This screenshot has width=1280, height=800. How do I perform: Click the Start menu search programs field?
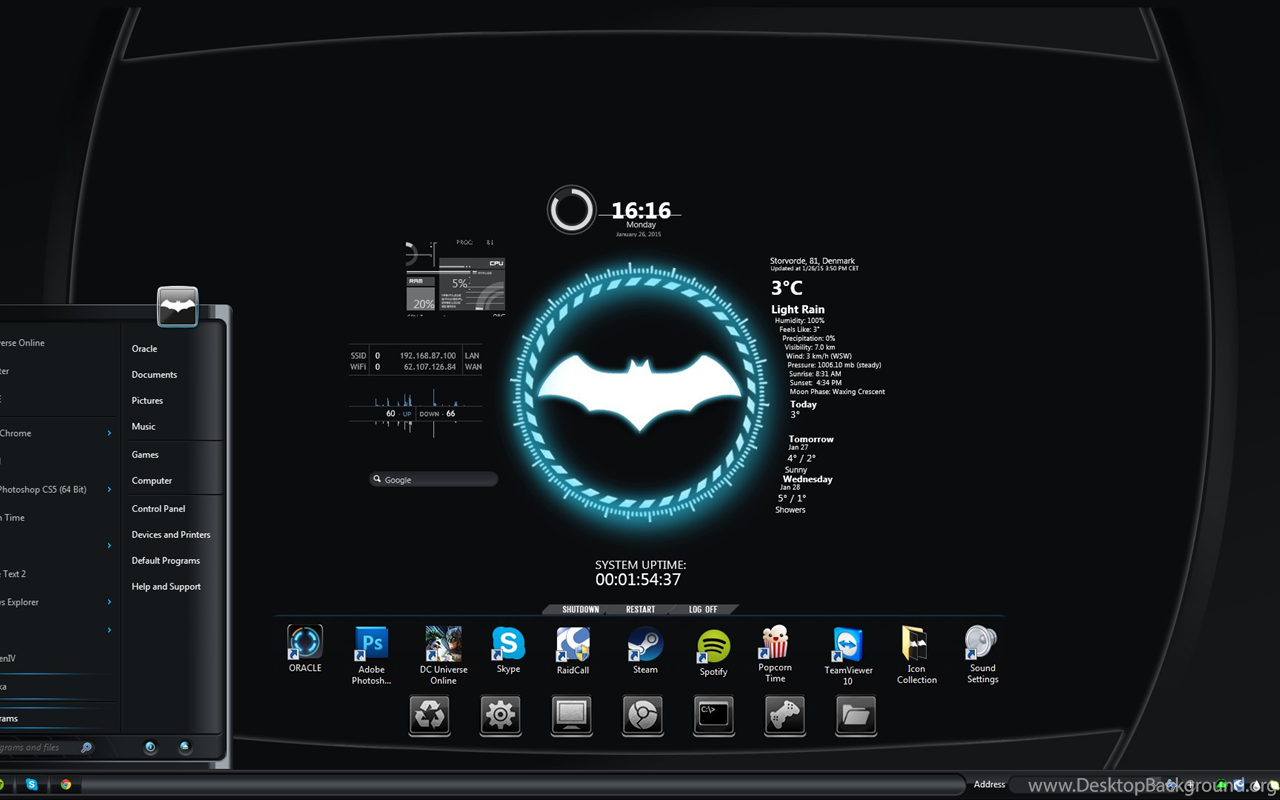tap(47, 747)
